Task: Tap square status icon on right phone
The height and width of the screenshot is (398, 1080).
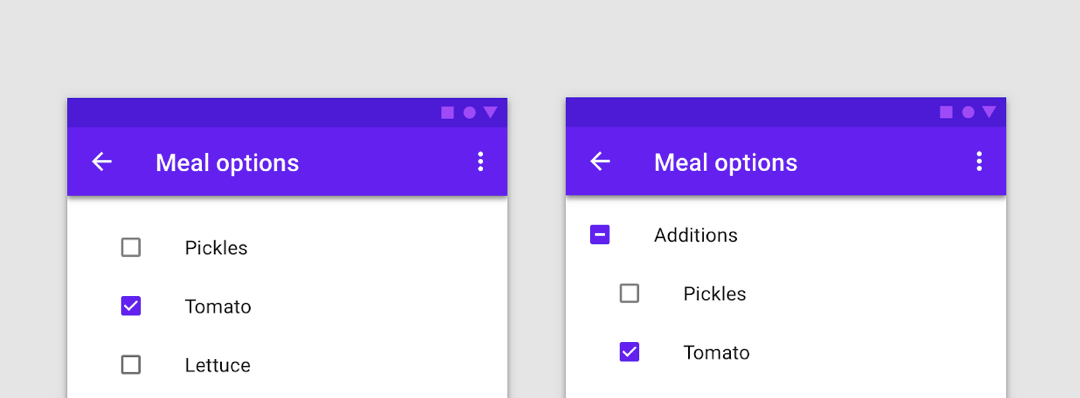Action: click(x=946, y=112)
